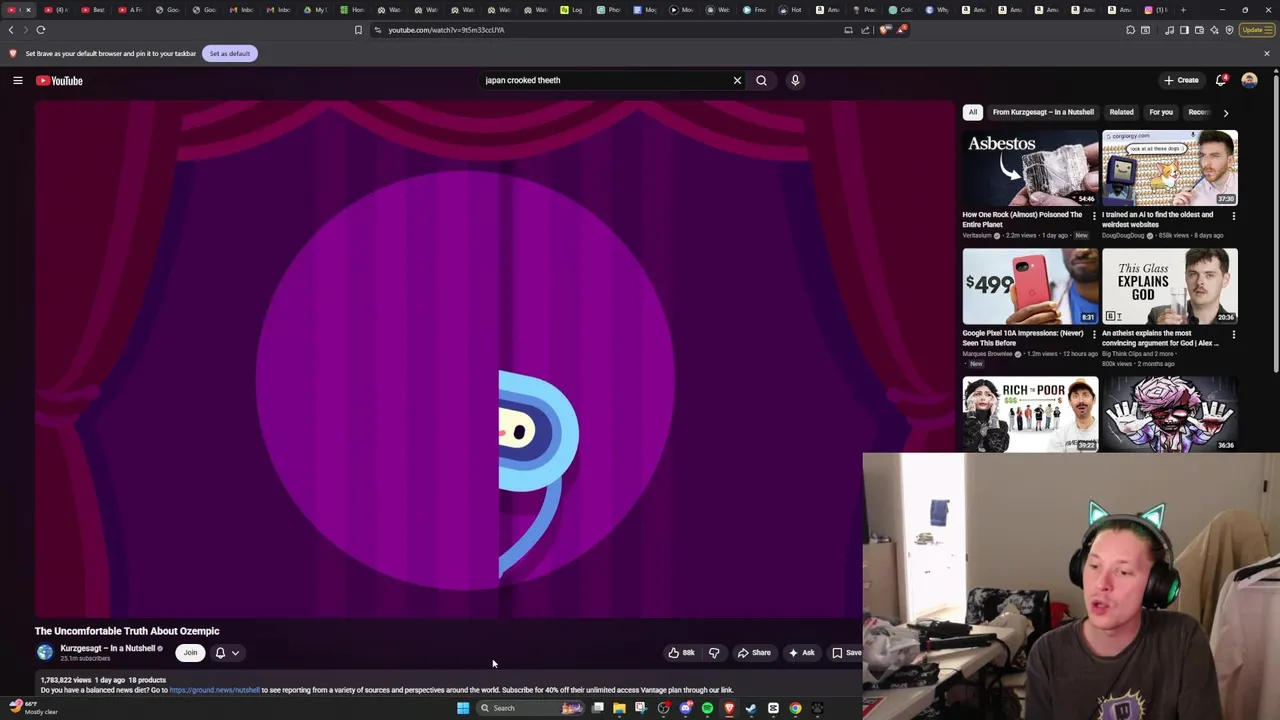Dislike the video with thumbs down
This screenshot has height=720, width=1280.
[x=714, y=653]
